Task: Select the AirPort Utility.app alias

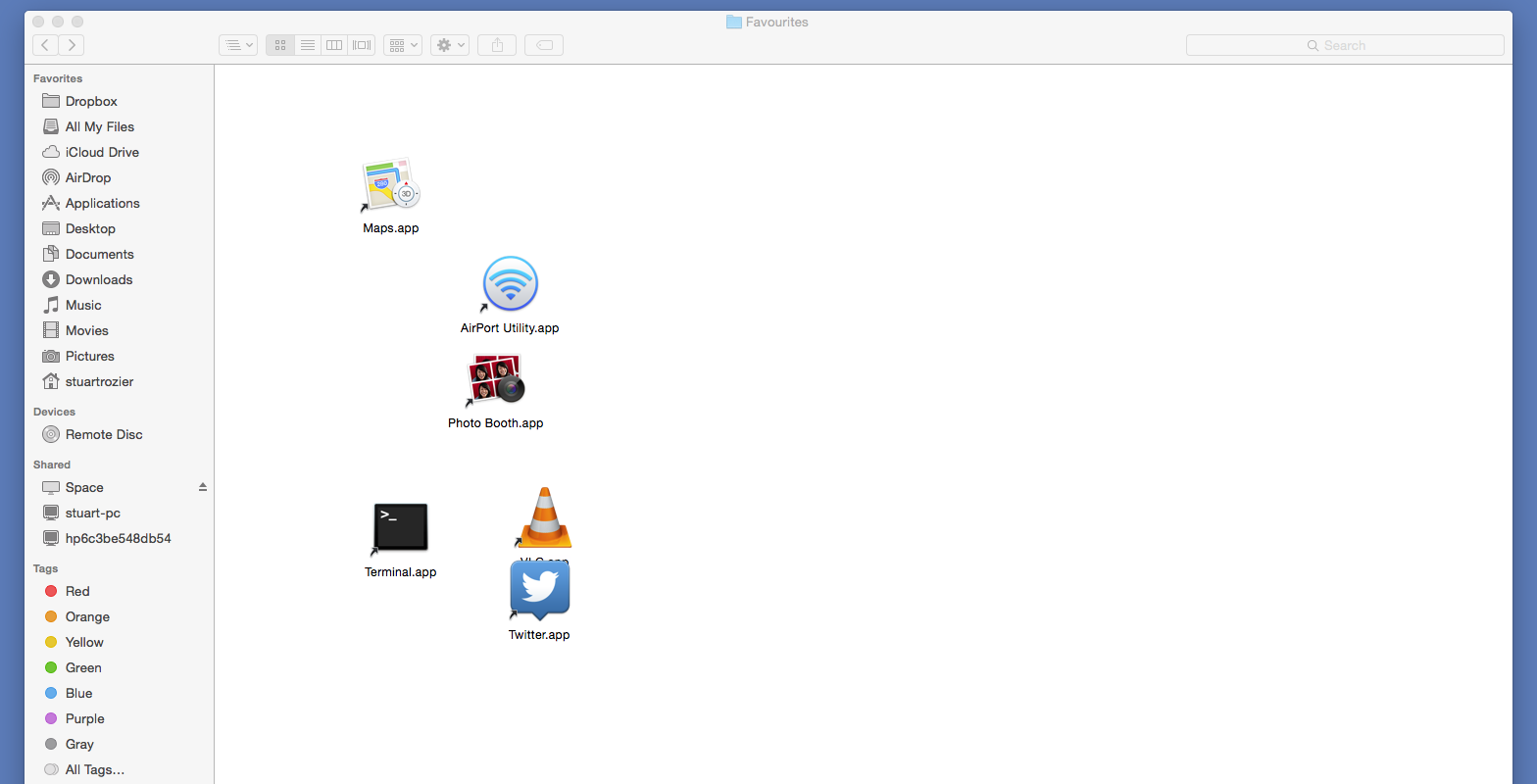Action: (x=510, y=284)
